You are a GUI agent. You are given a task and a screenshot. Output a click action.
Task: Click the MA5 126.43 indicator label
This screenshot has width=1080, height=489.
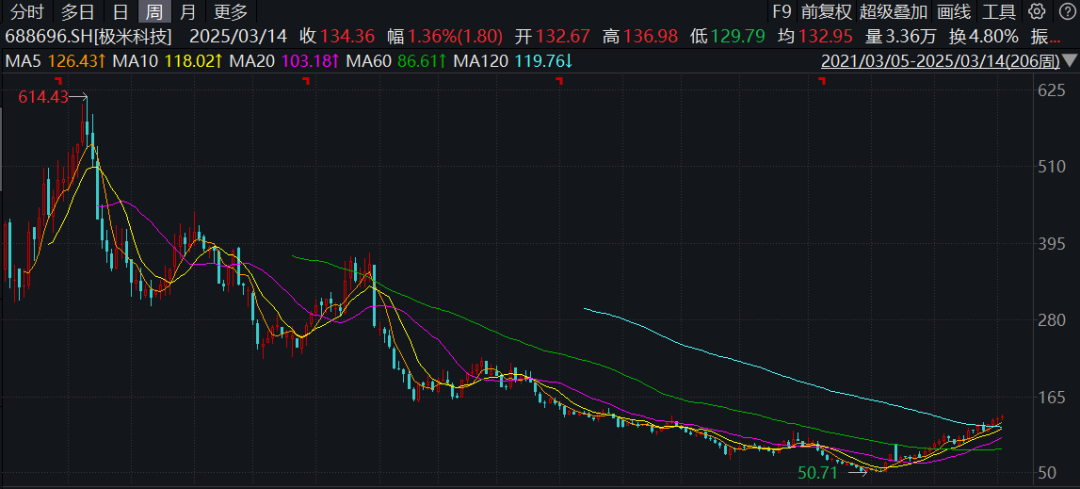click(55, 62)
